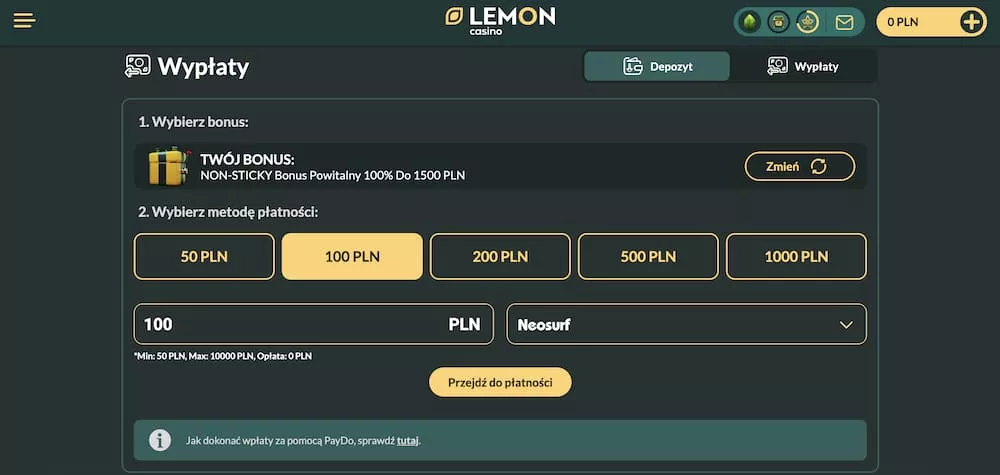Screen dimensions: 1000x475
Task: Click the deposit amount input field
Action: 290,324
